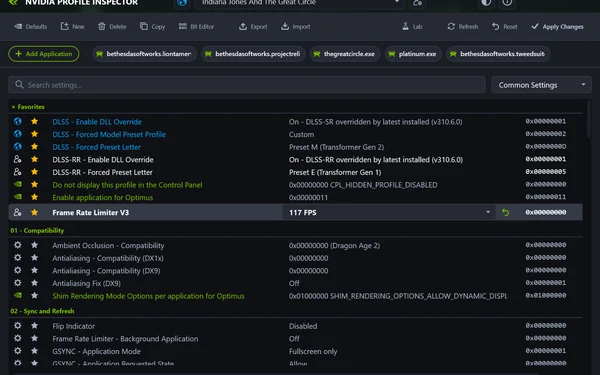Create a new profile with New
Viewport: 600px width, 375px height.
click(72, 26)
